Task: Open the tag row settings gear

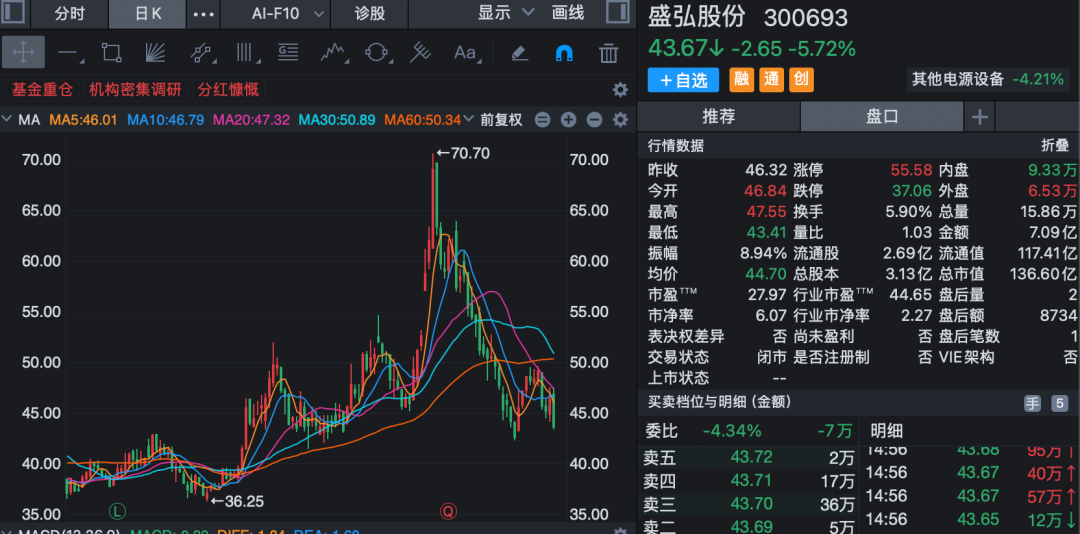Action: click(621, 90)
